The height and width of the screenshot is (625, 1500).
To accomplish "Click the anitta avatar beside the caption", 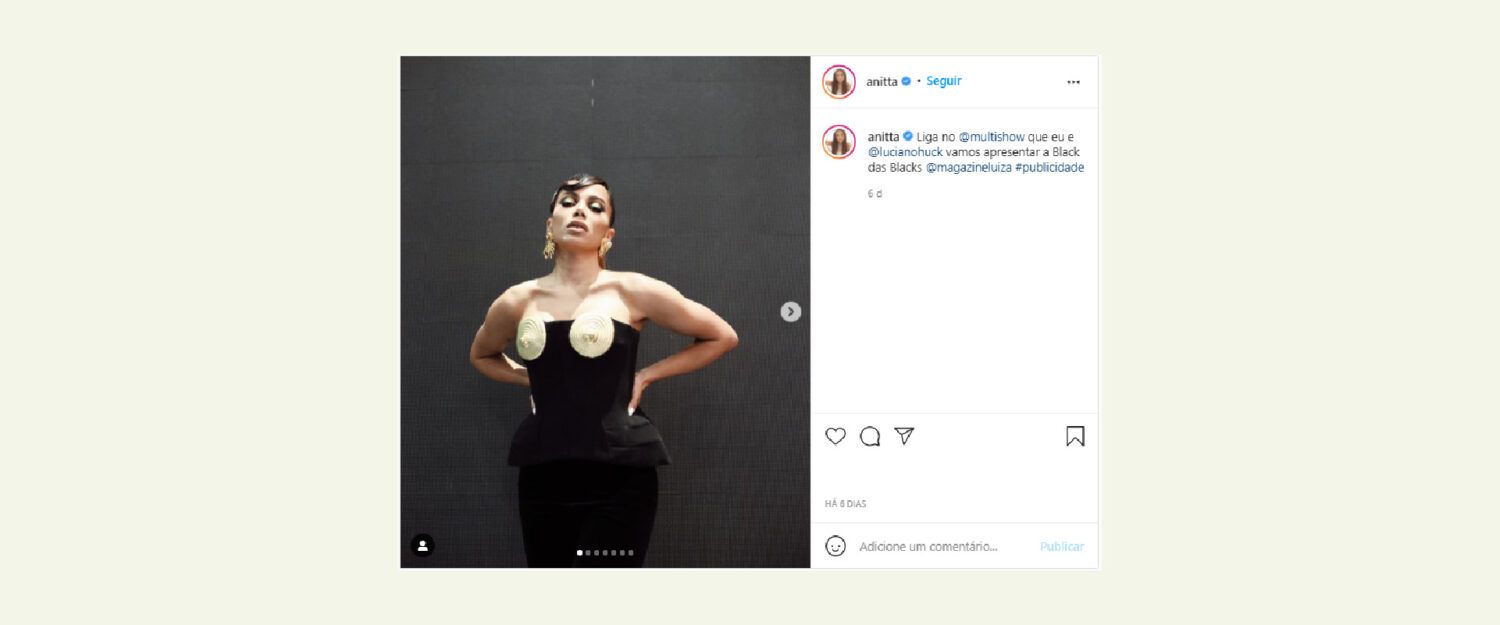I will 839,142.
